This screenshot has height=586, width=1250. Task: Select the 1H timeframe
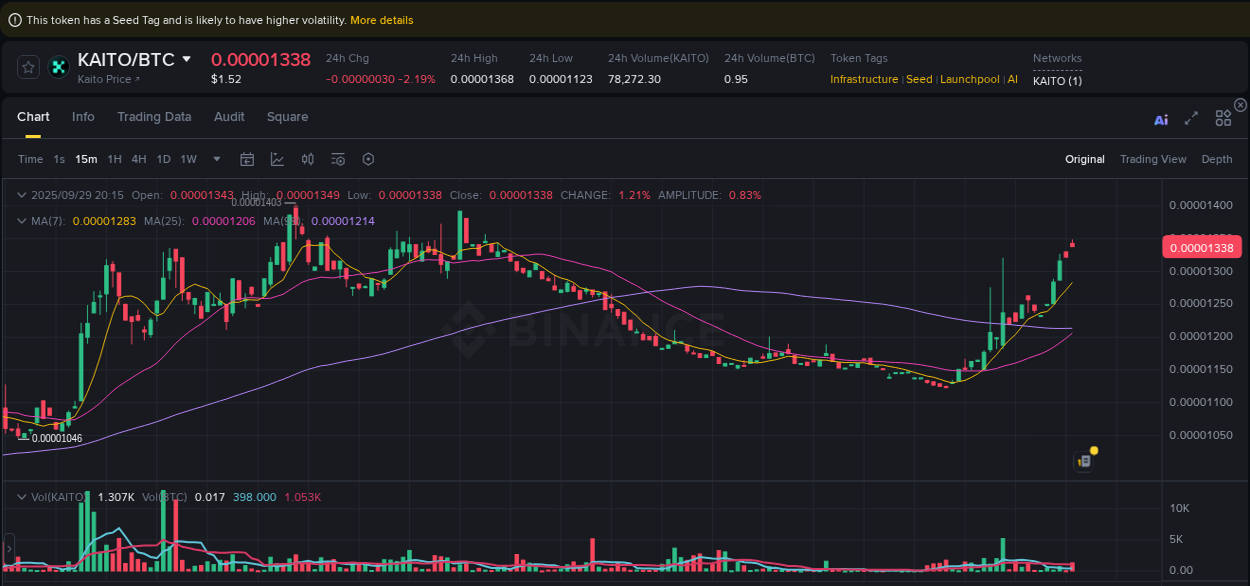point(114,159)
